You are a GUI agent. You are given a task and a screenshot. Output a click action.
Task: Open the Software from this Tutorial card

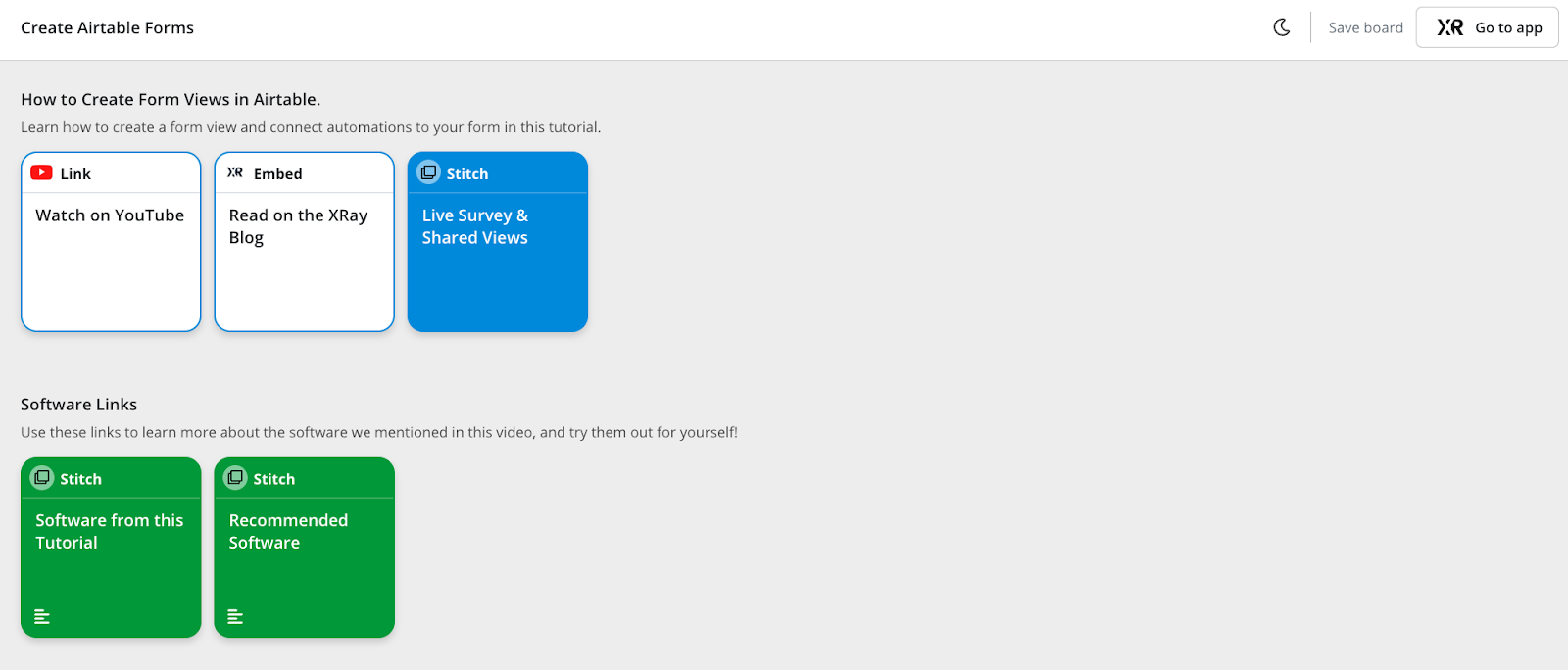coord(111,547)
